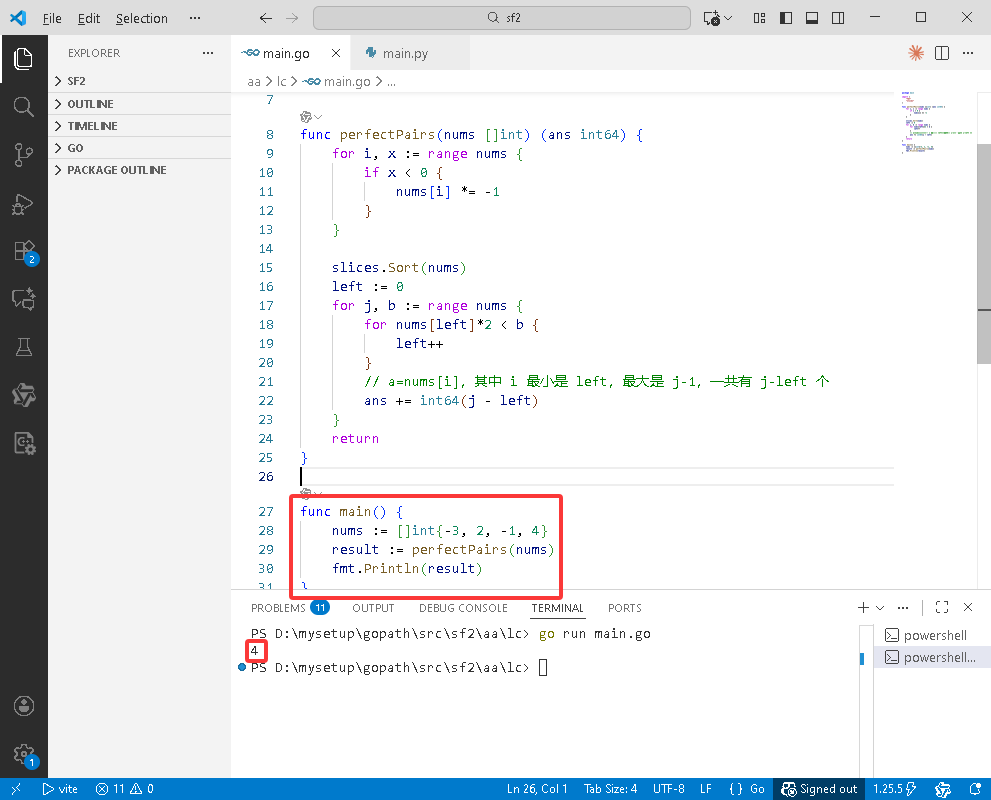991x800 pixels.
Task: Open the Explorer views and more actions menu
Action: tap(208, 53)
